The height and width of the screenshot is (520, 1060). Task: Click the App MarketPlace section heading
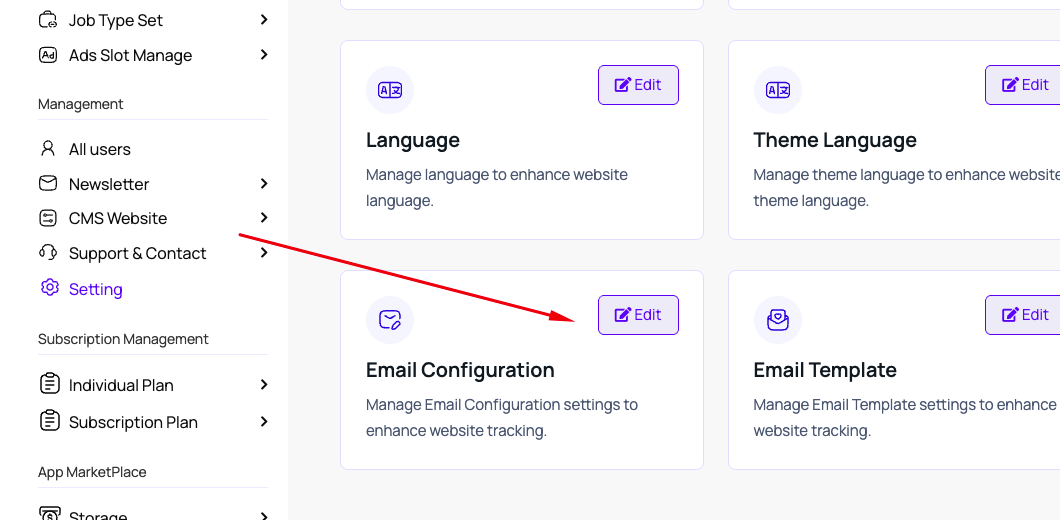click(x=92, y=472)
